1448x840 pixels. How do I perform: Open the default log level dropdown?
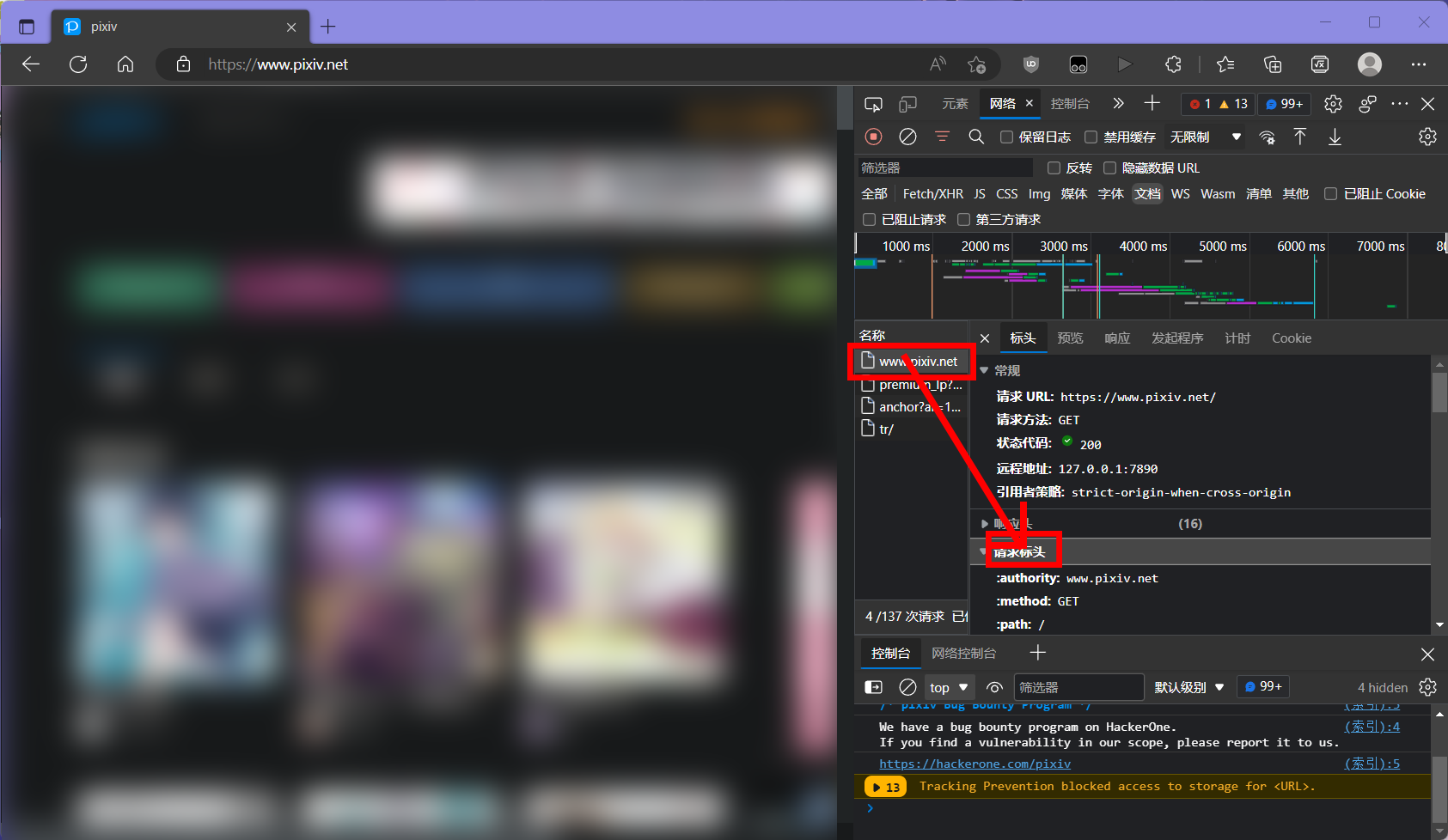(1188, 687)
